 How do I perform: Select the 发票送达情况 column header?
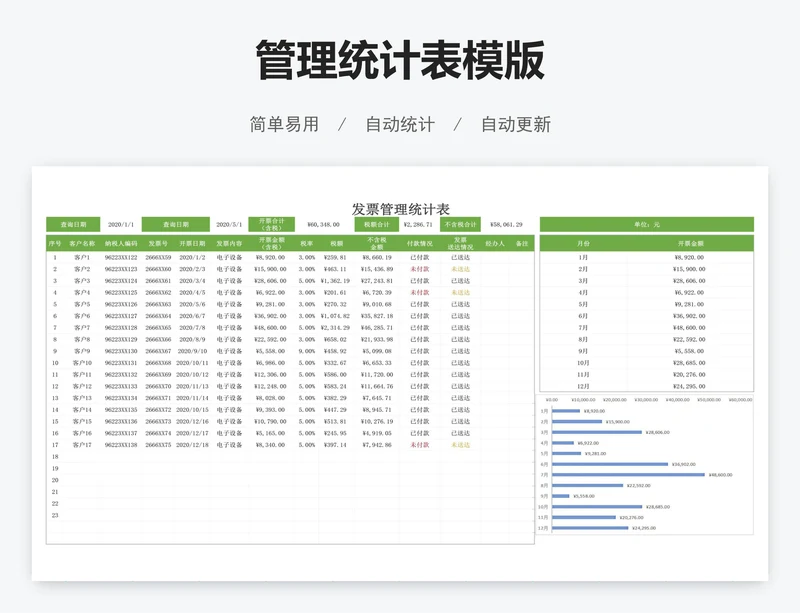point(460,243)
